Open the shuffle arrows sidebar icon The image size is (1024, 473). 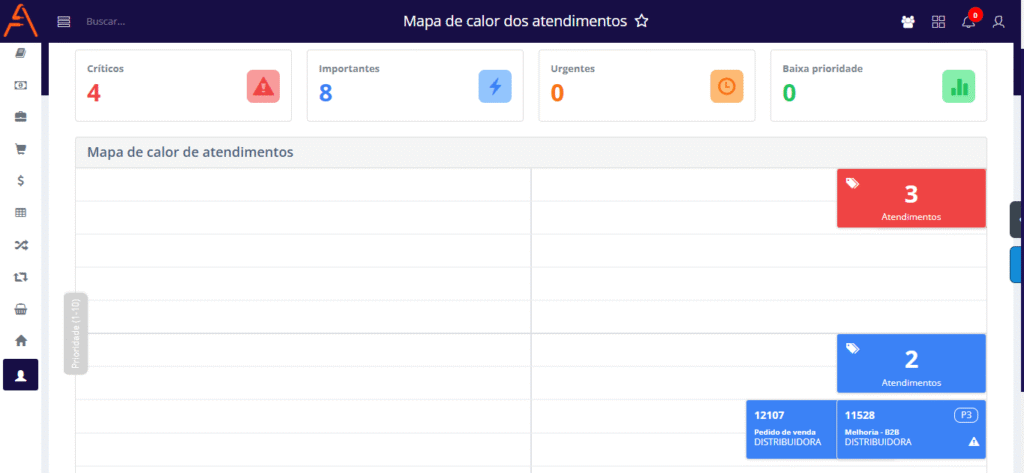20,245
